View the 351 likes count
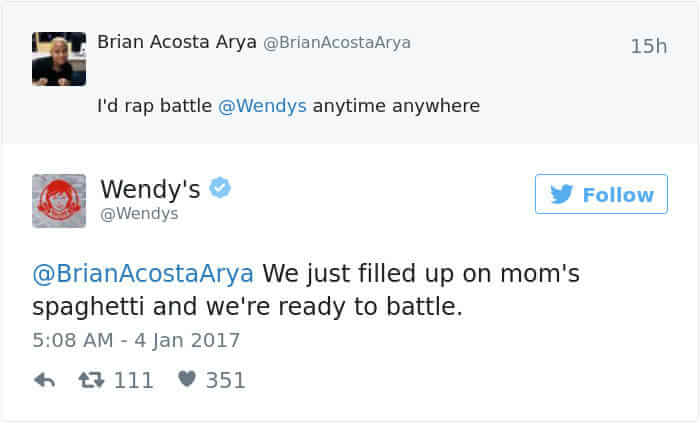This screenshot has width=700, height=423. click(225, 380)
